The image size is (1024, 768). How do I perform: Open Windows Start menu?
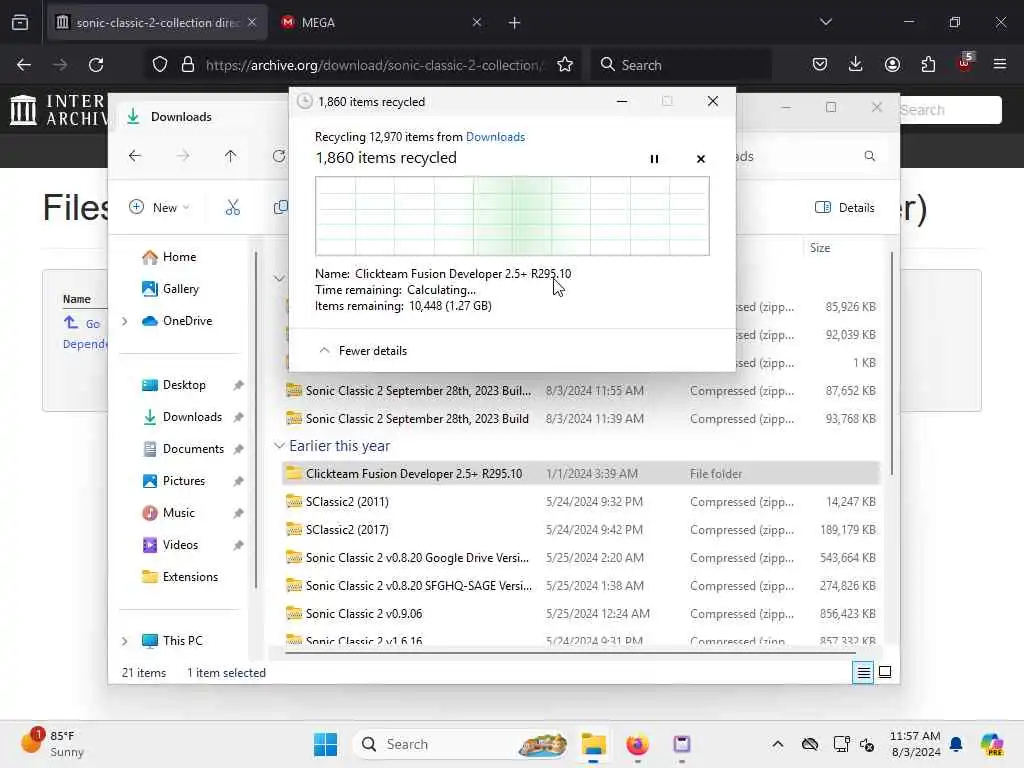tap(325, 744)
